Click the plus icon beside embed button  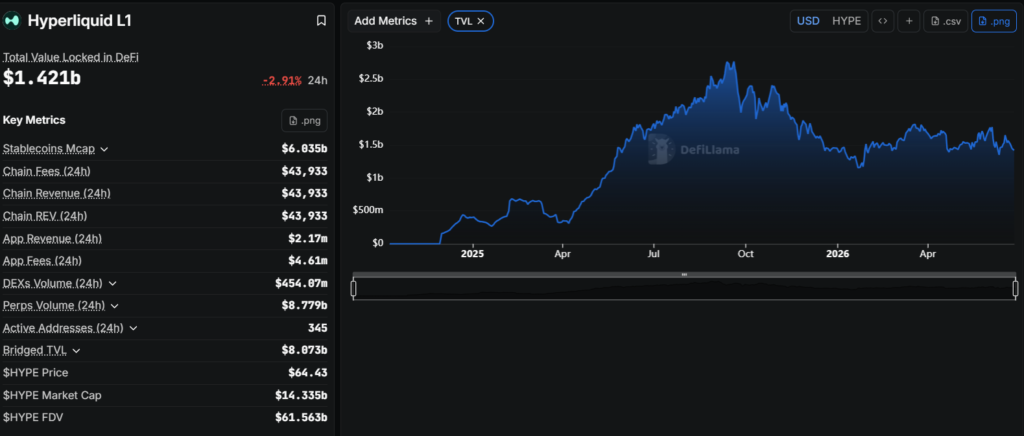(908, 21)
